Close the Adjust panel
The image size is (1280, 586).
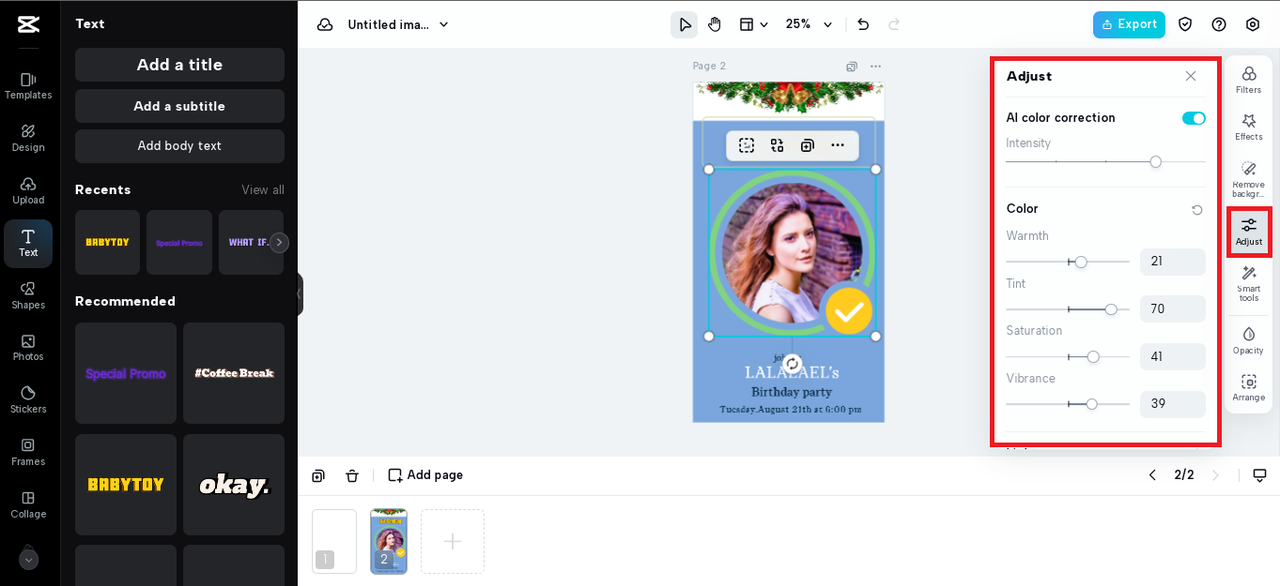point(1190,76)
